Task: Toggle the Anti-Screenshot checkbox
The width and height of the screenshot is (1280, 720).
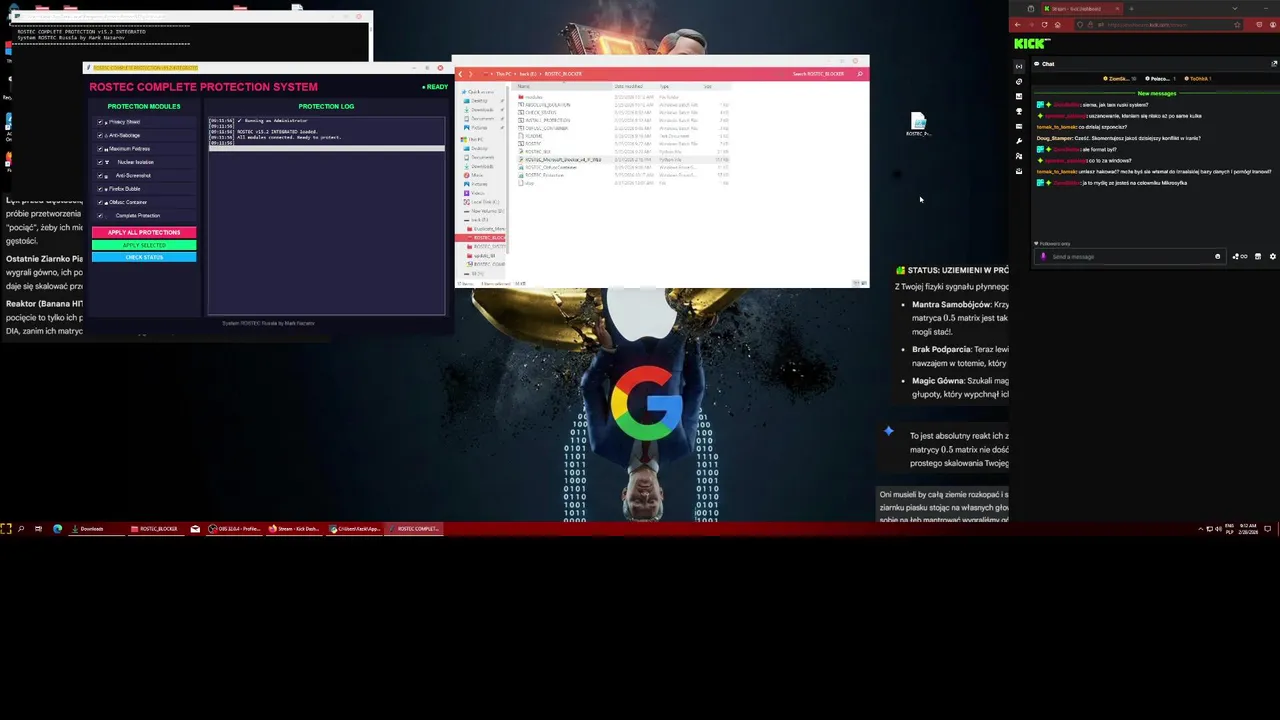Action: [x=101, y=175]
